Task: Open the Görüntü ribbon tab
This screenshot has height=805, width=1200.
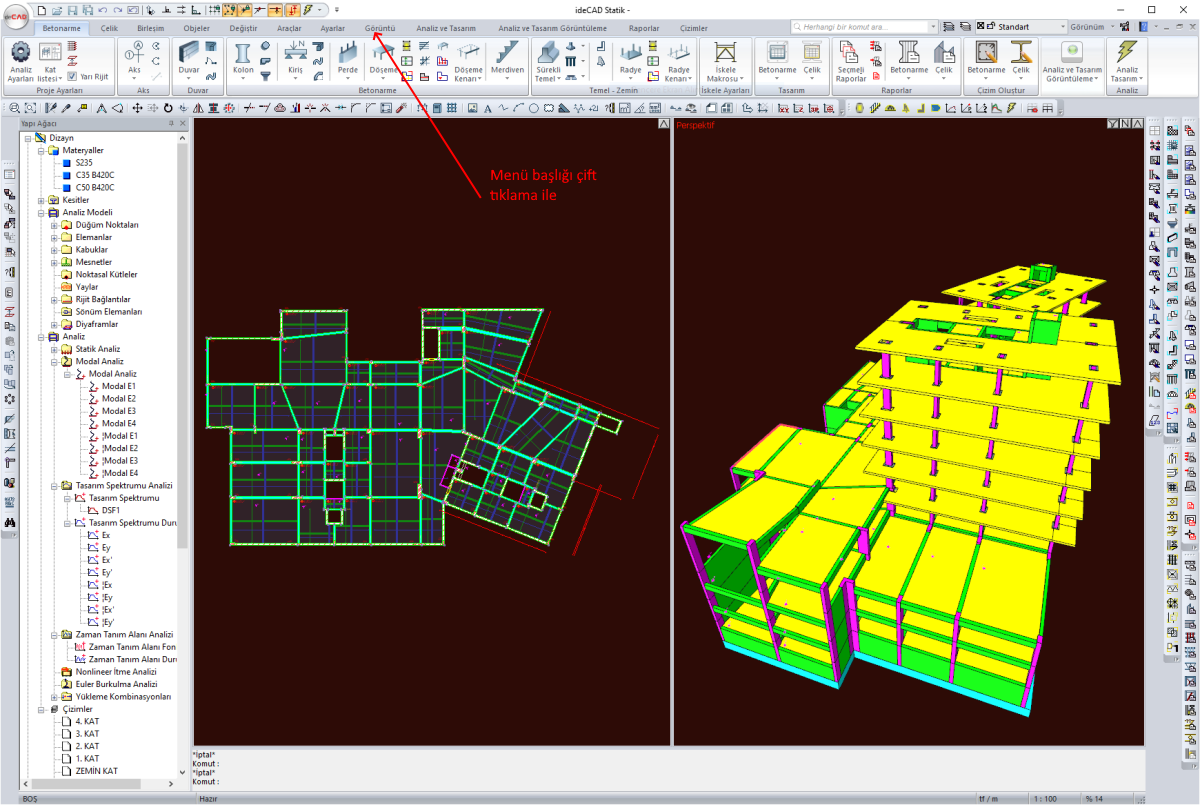Action: (x=380, y=29)
